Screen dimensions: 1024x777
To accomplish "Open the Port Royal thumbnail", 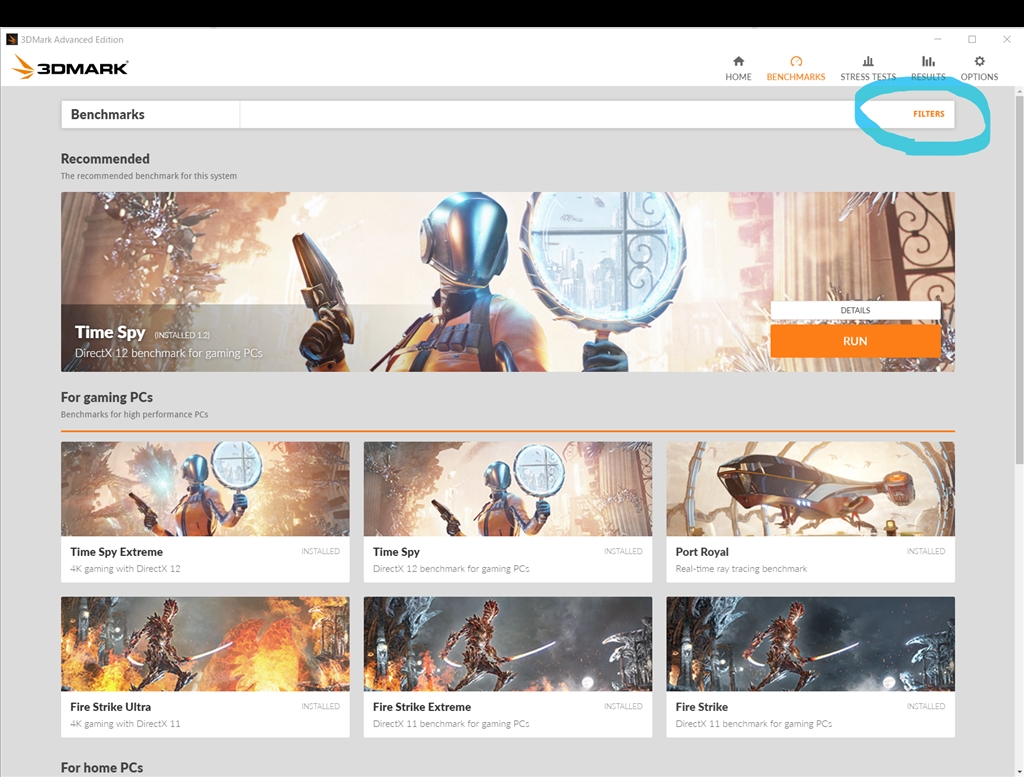I will [x=810, y=489].
